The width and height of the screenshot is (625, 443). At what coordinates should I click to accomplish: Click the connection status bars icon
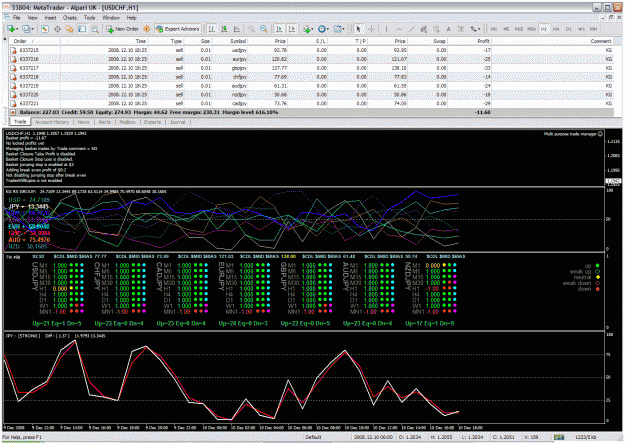(559, 437)
